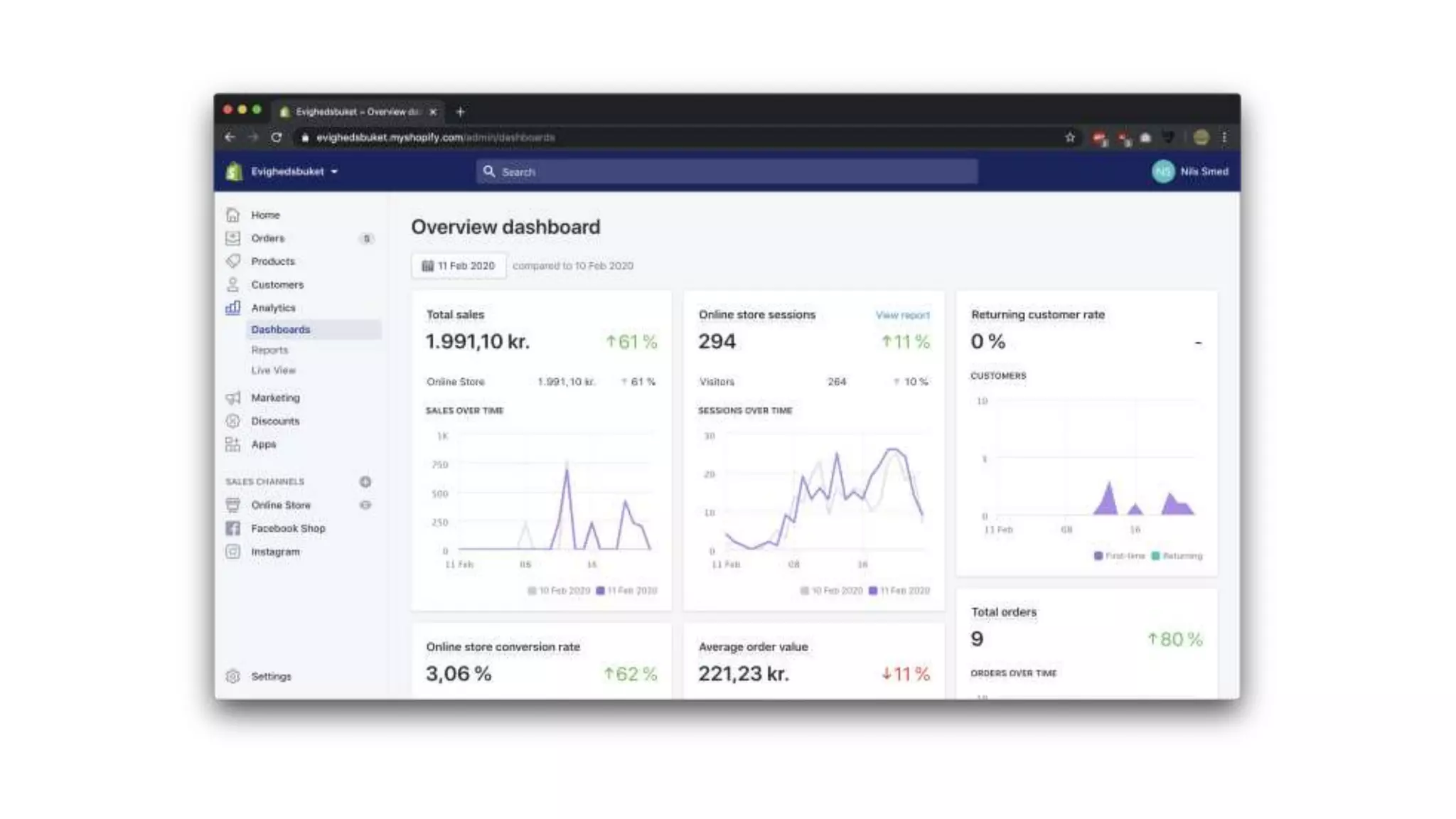Image resolution: width=1456 pixels, height=819 pixels.
Task: Click the Home house icon in the sidebar
Action: tap(232, 215)
